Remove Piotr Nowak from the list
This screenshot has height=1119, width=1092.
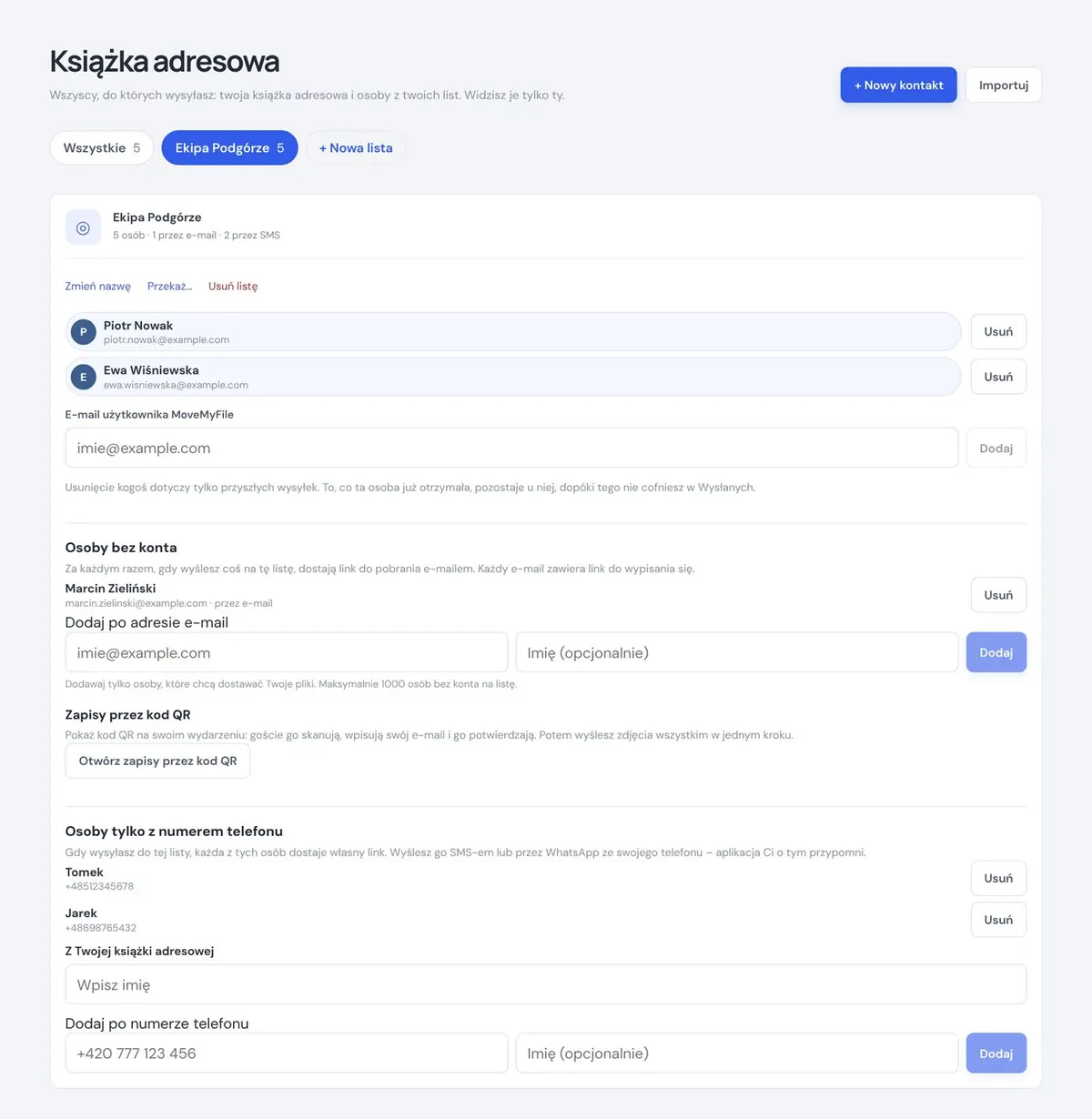point(998,331)
